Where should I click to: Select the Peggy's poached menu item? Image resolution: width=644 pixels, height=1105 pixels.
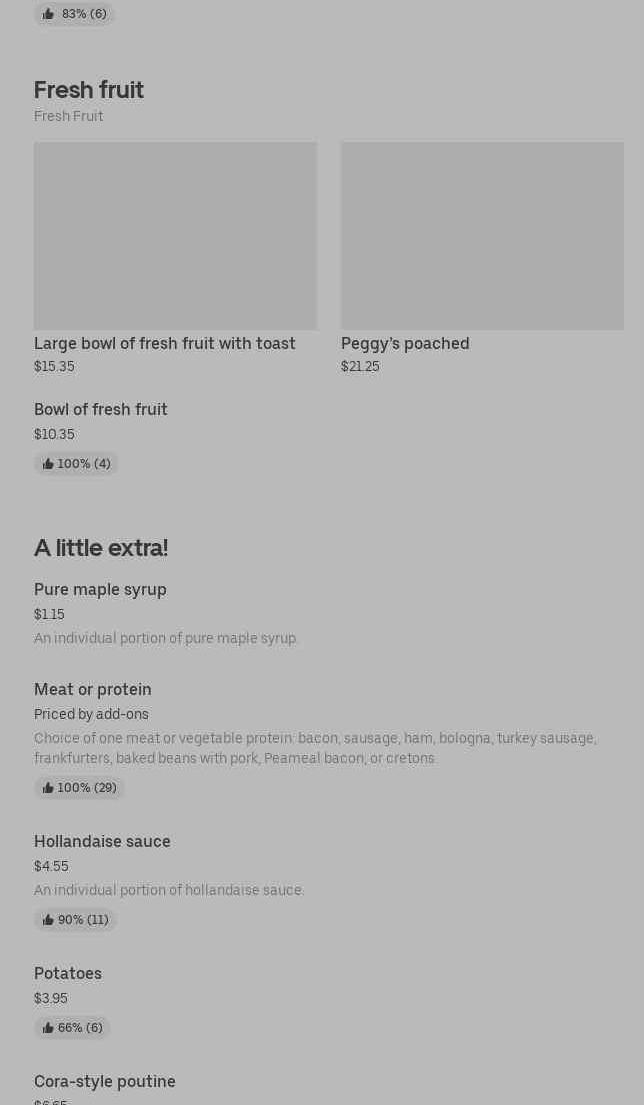[x=405, y=343]
